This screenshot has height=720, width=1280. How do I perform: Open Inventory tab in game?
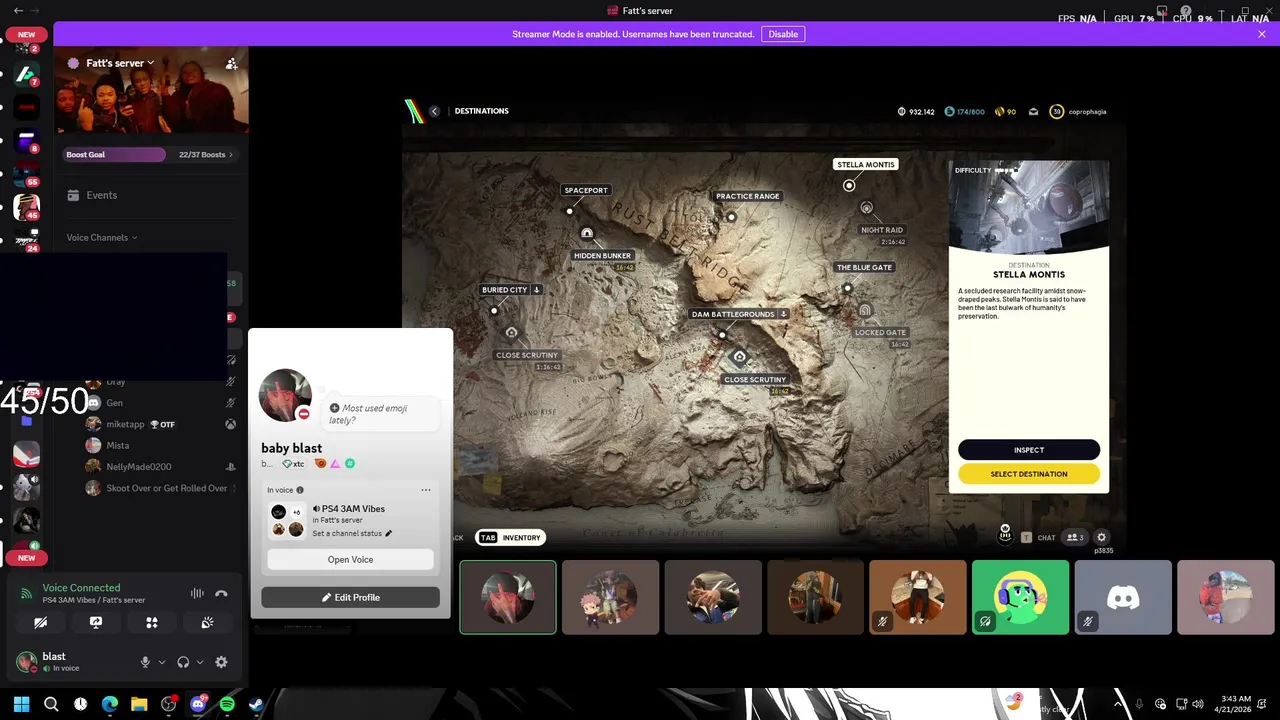pos(510,538)
